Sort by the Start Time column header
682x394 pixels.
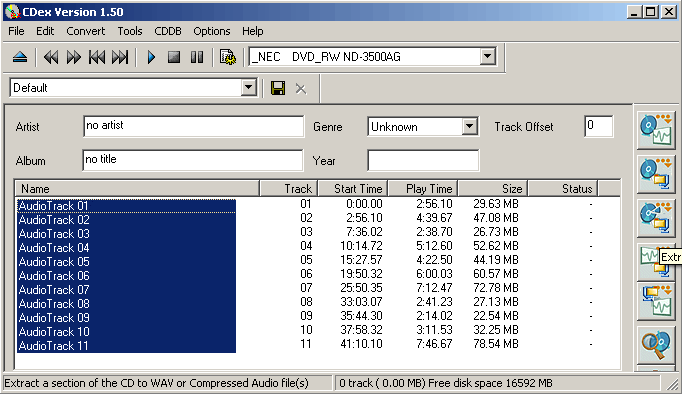tap(353, 189)
